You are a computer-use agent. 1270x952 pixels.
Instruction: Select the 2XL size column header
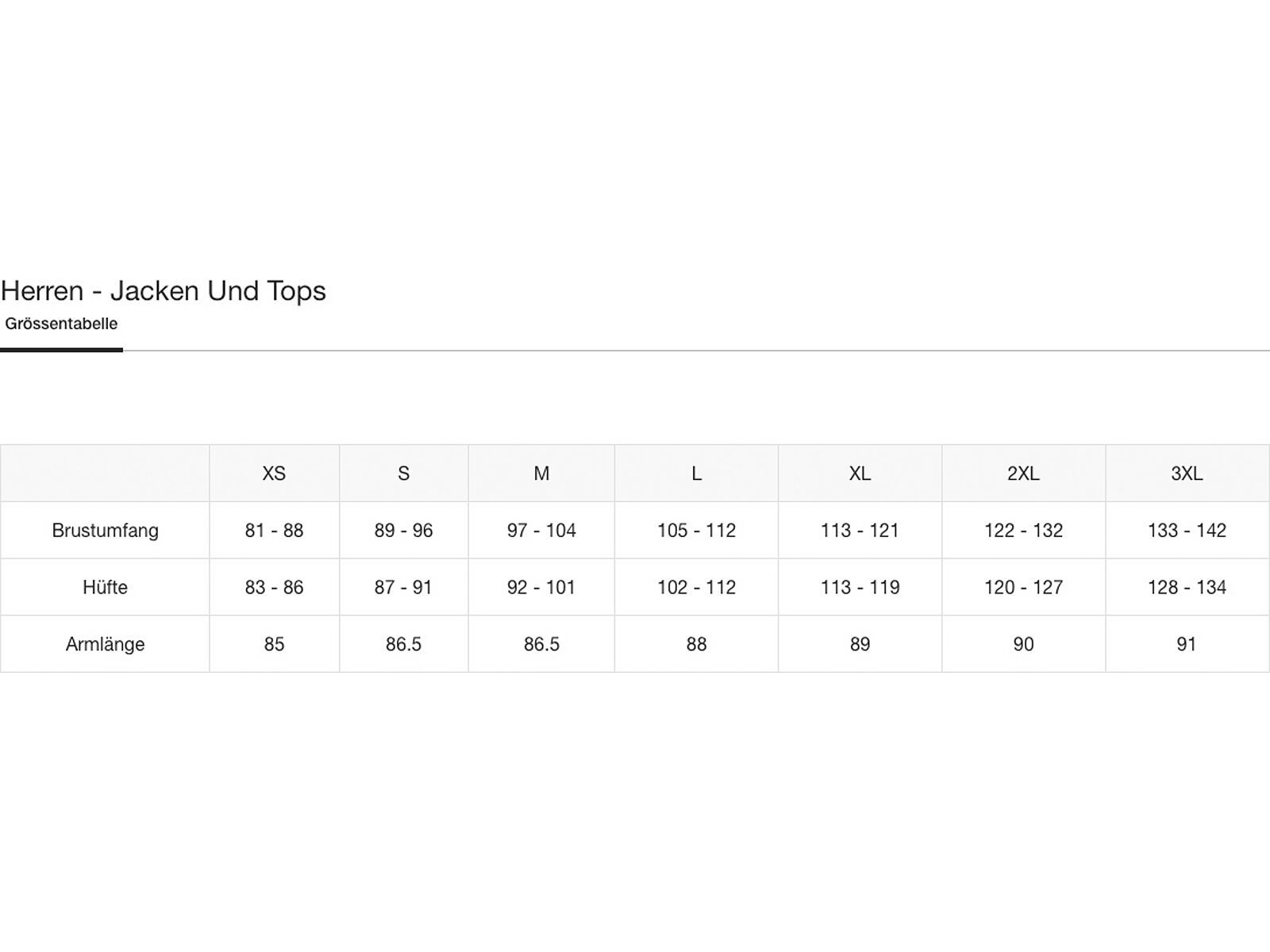click(1023, 474)
